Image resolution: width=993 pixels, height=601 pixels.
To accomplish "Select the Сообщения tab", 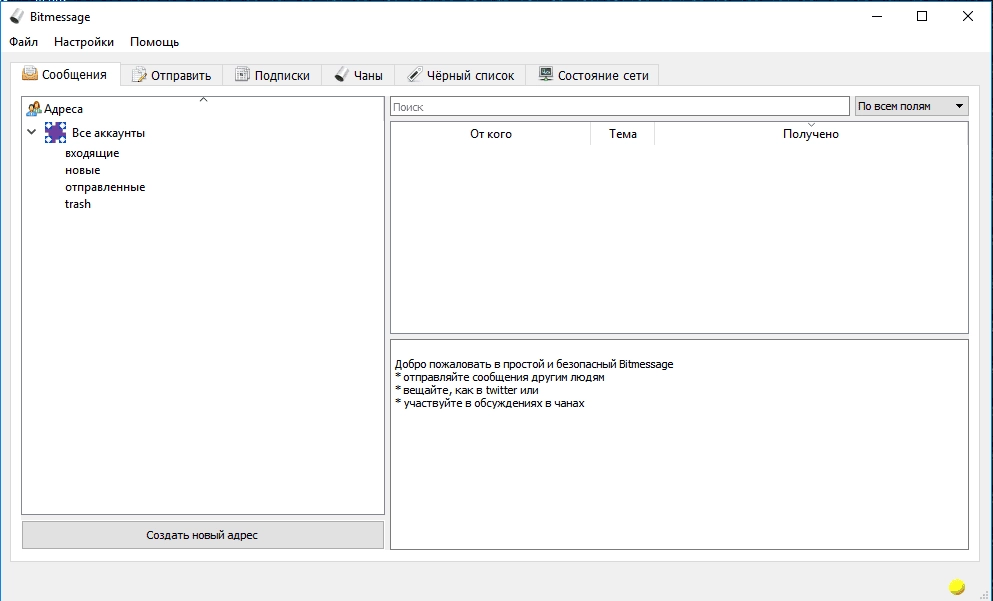I will 65,74.
